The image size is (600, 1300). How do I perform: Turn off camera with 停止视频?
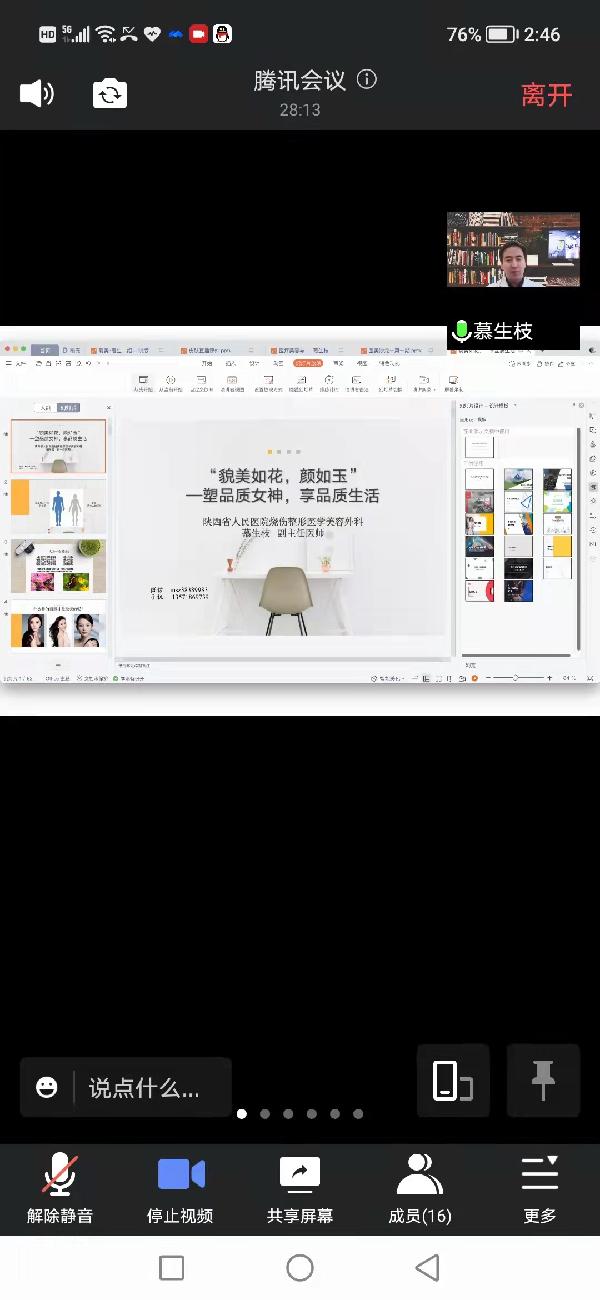pos(180,1188)
